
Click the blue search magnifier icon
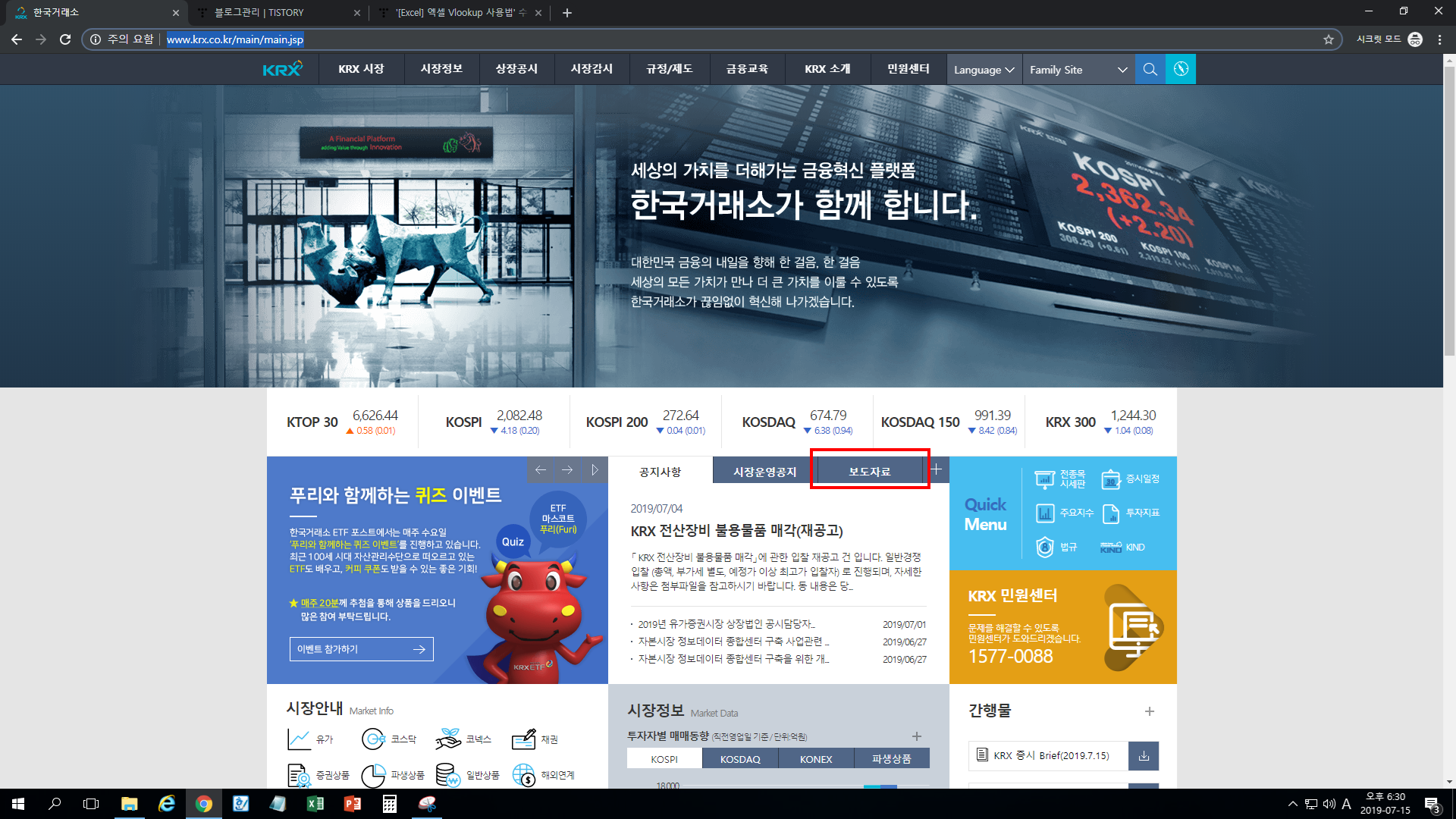pos(1150,69)
